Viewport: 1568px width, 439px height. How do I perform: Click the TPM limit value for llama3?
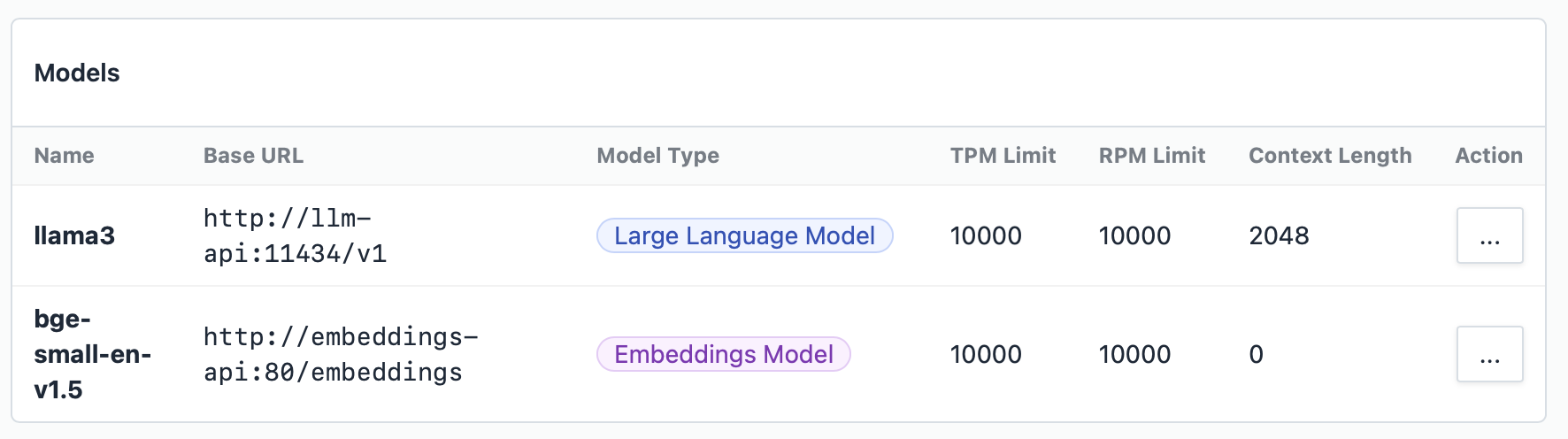986,235
